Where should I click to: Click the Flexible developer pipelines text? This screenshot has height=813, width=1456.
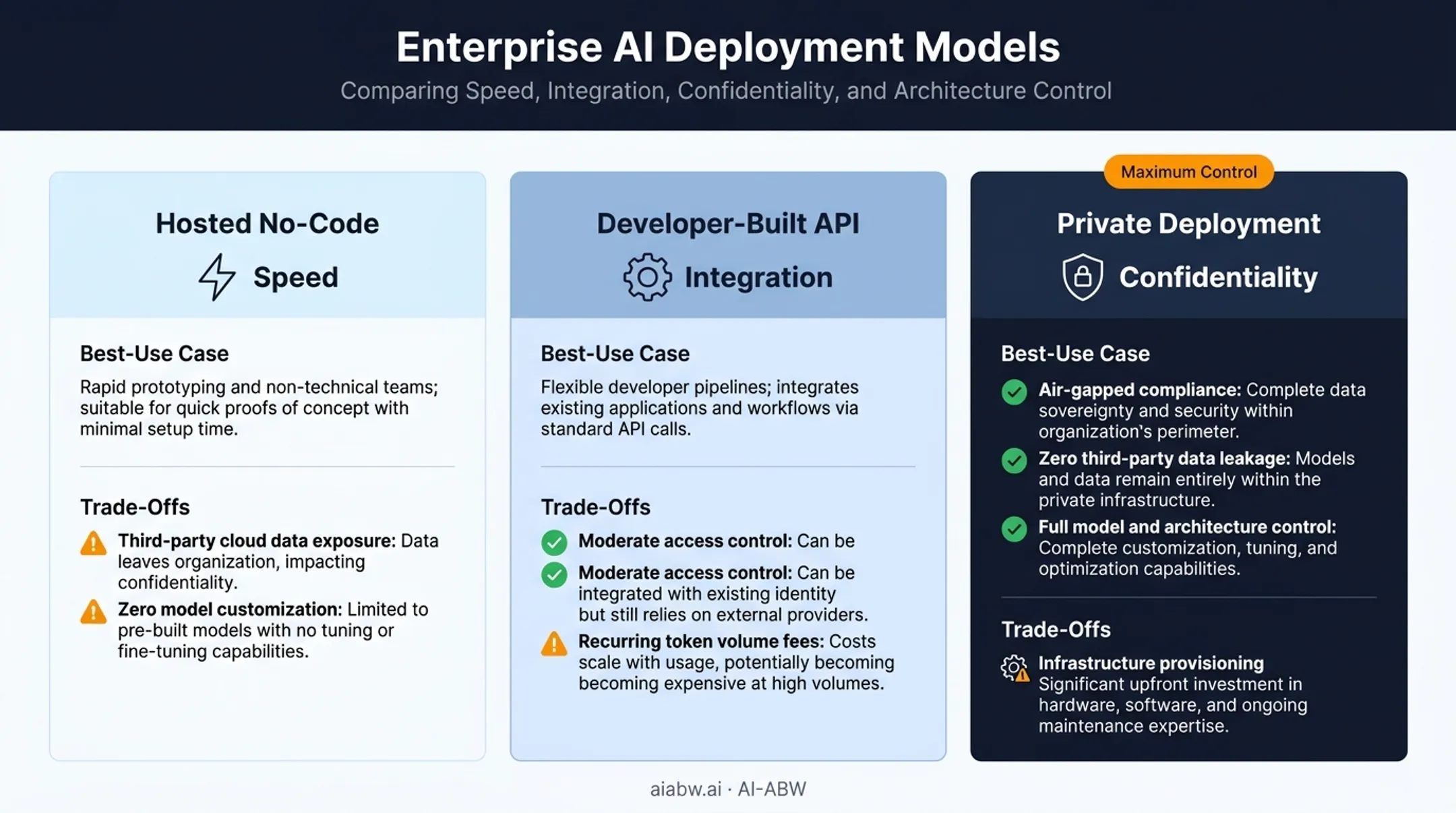(700, 408)
